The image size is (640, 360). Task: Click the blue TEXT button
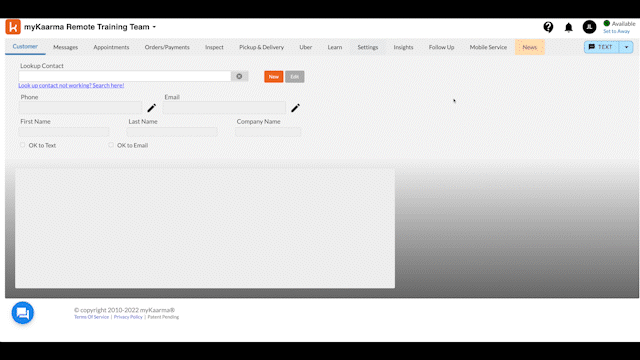click(601, 47)
